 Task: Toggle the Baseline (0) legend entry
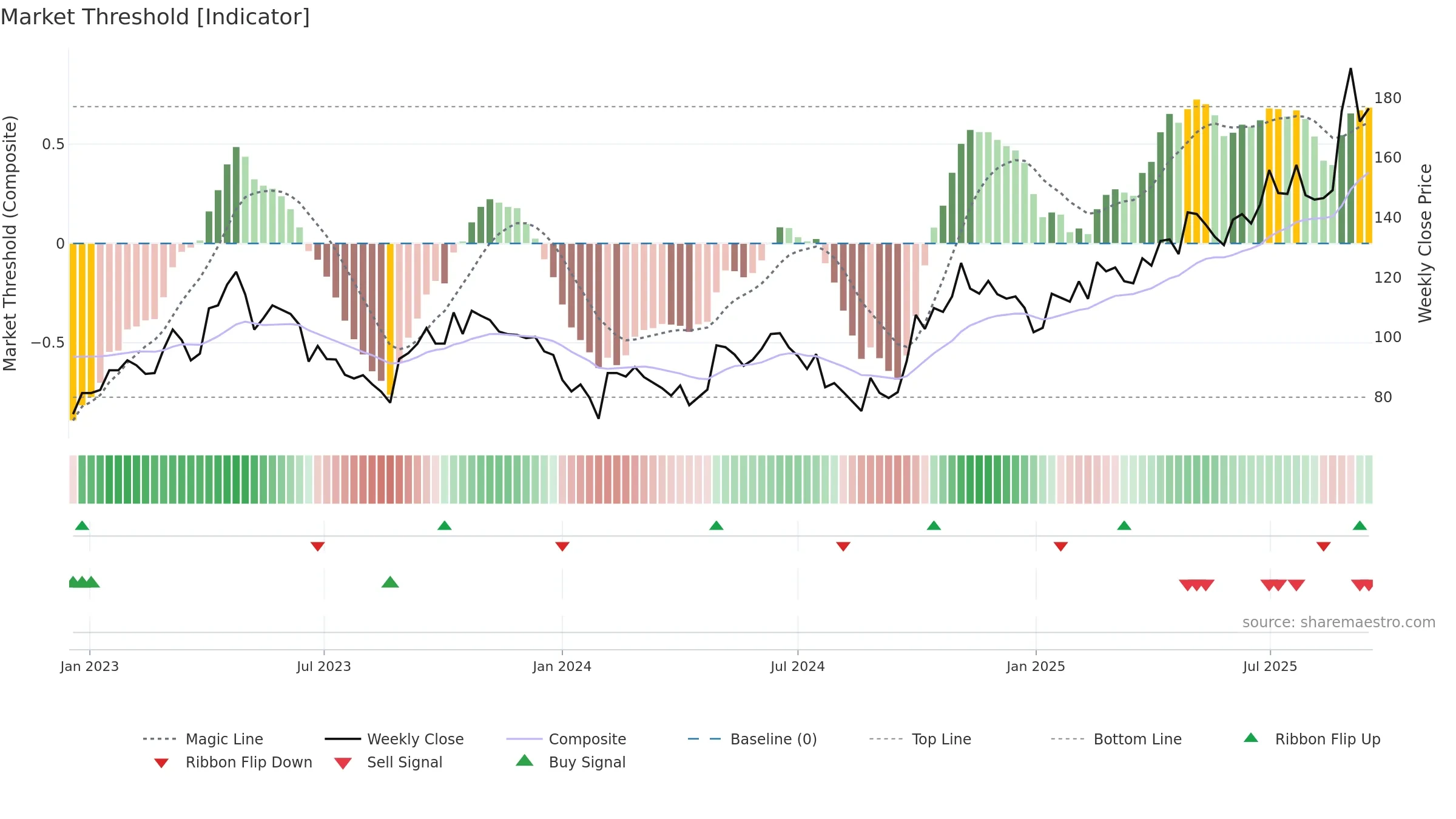[752, 739]
